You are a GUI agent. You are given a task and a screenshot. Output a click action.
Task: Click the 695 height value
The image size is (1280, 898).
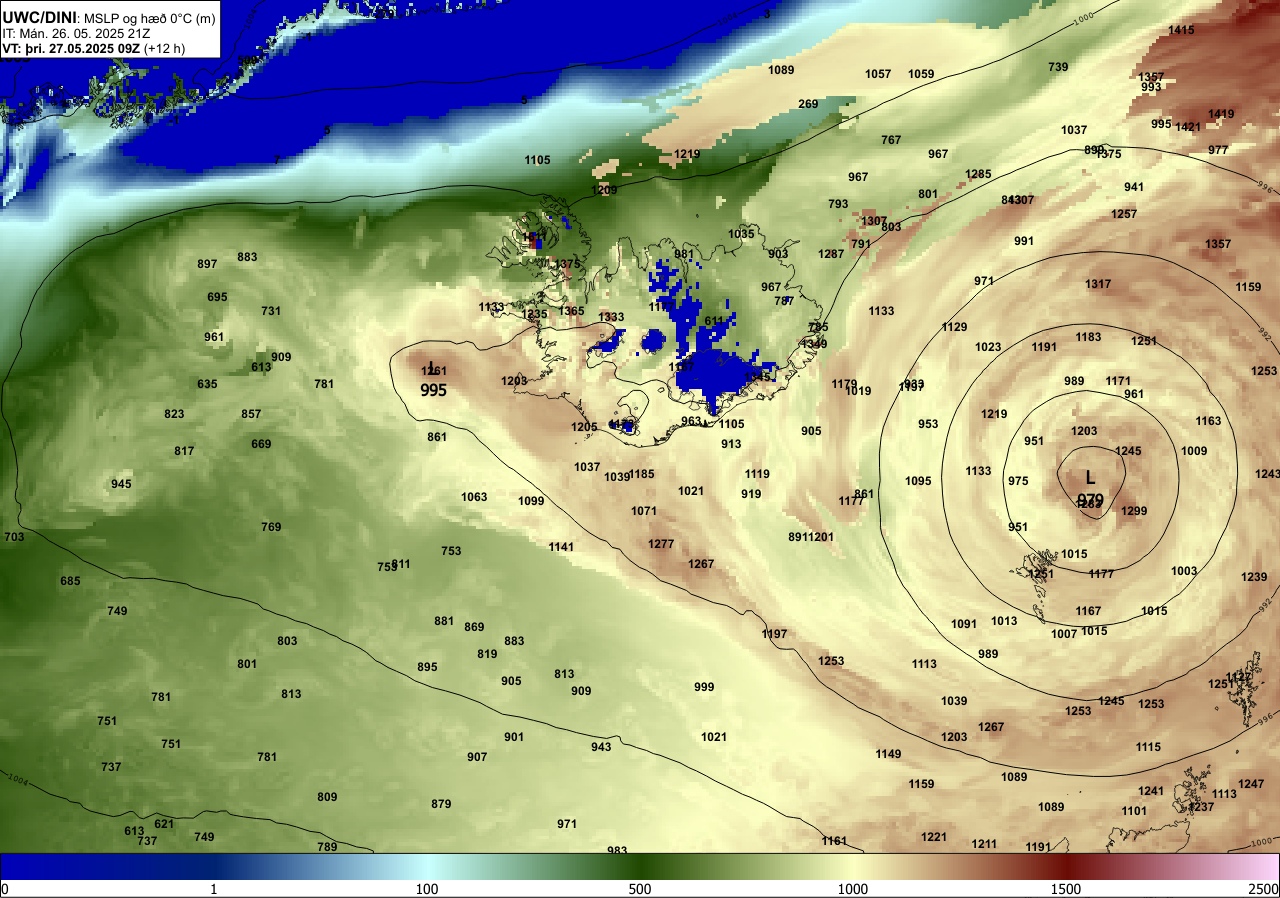tap(217, 297)
